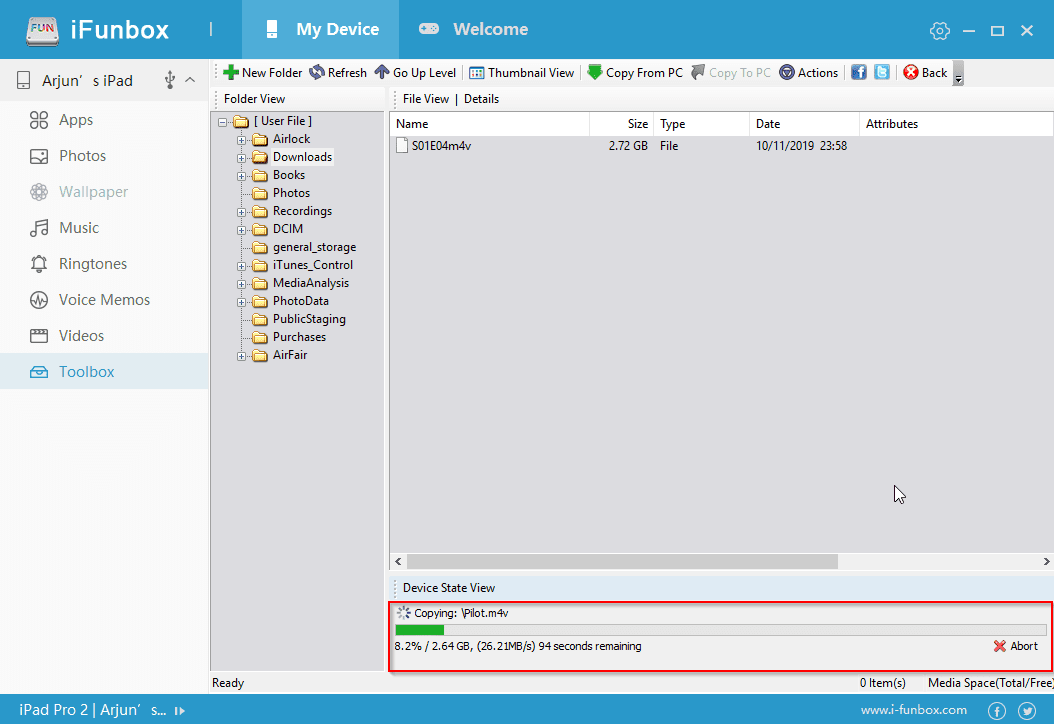Expand the Airlock folder node
This screenshot has height=726, width=1054.
241,140
